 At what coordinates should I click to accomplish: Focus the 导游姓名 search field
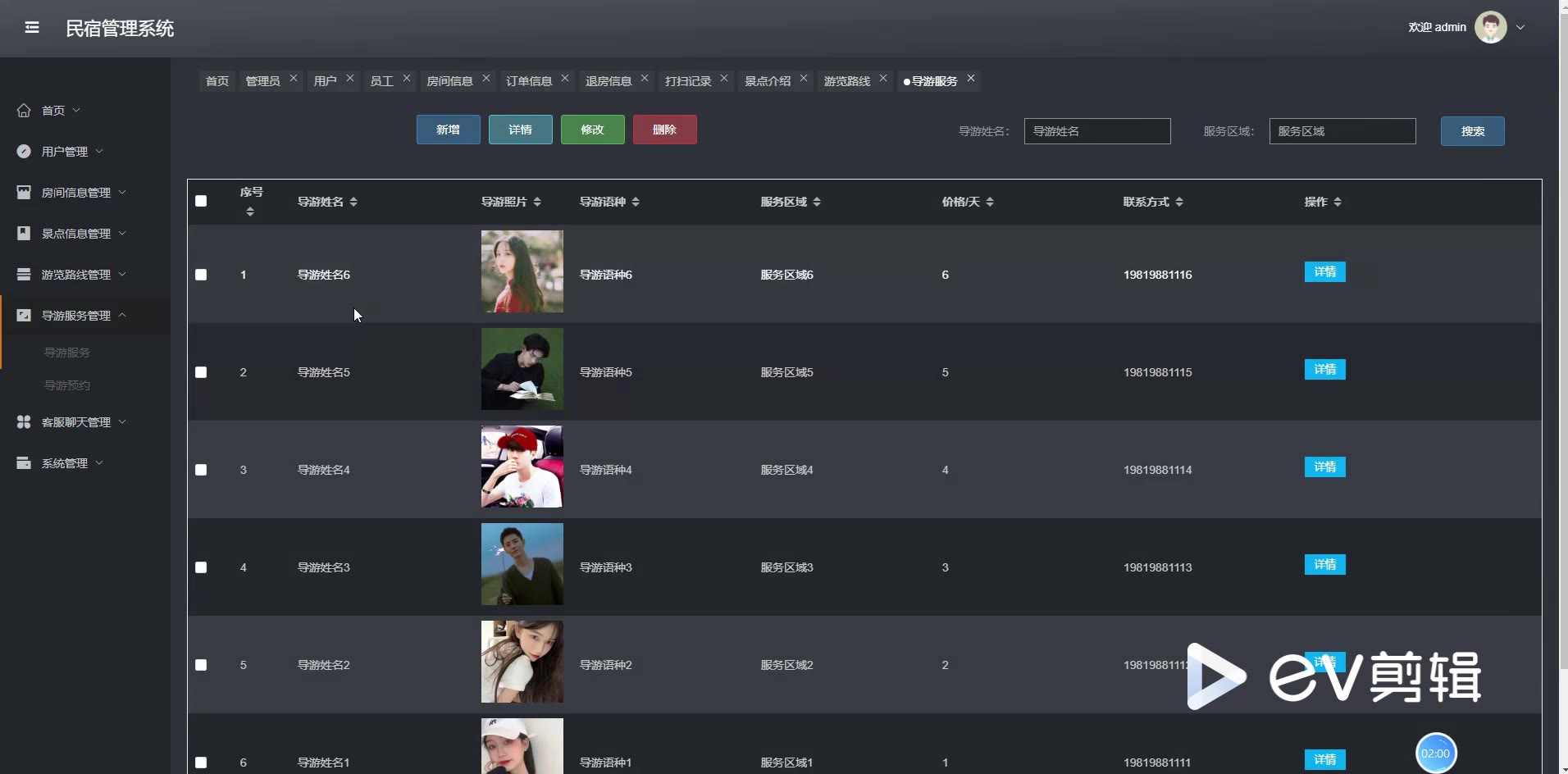pos(1097,131)
